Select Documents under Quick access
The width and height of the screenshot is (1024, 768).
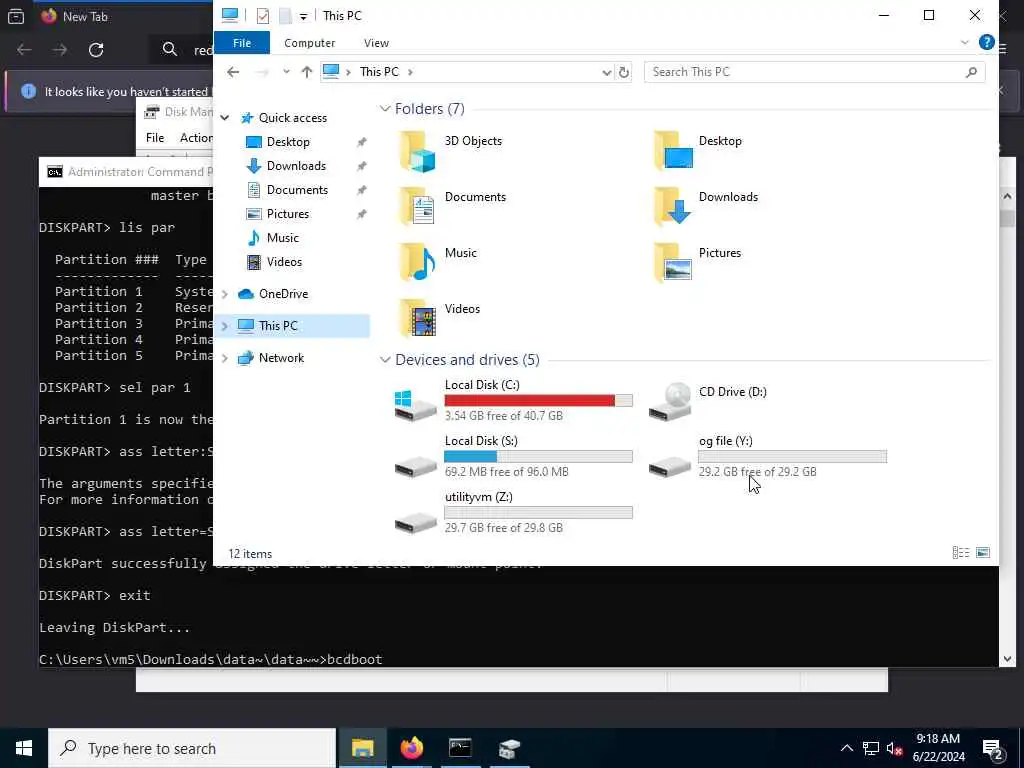coord(297,190)
